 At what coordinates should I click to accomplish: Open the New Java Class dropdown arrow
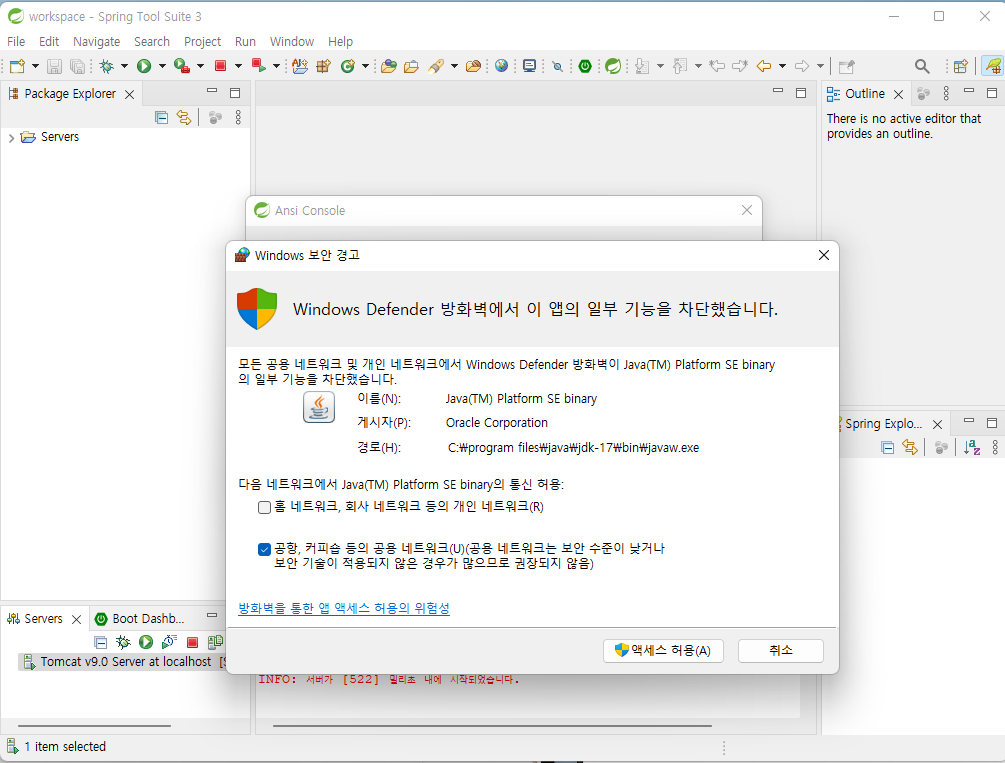pyautogui.click(x=365, y=66)
